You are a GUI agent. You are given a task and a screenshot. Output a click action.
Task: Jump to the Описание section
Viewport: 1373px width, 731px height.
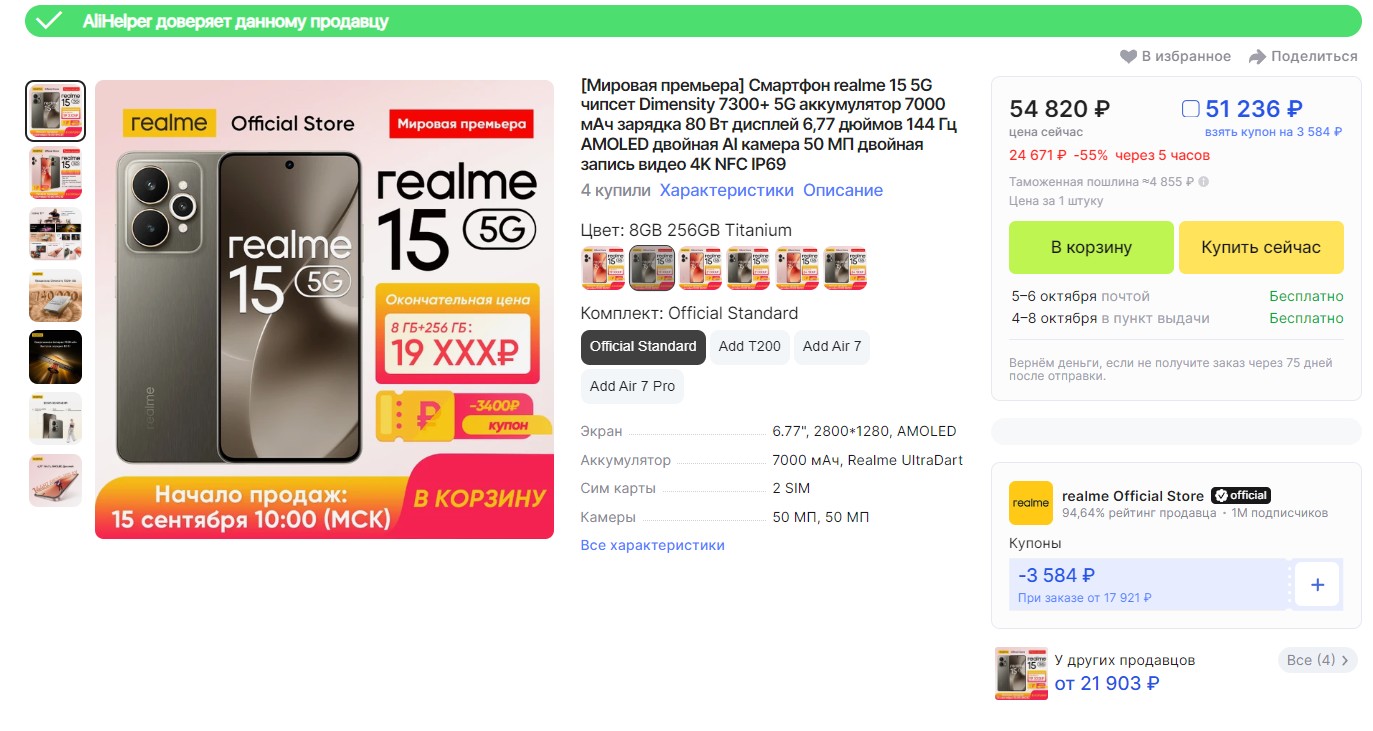click(843, 191)
